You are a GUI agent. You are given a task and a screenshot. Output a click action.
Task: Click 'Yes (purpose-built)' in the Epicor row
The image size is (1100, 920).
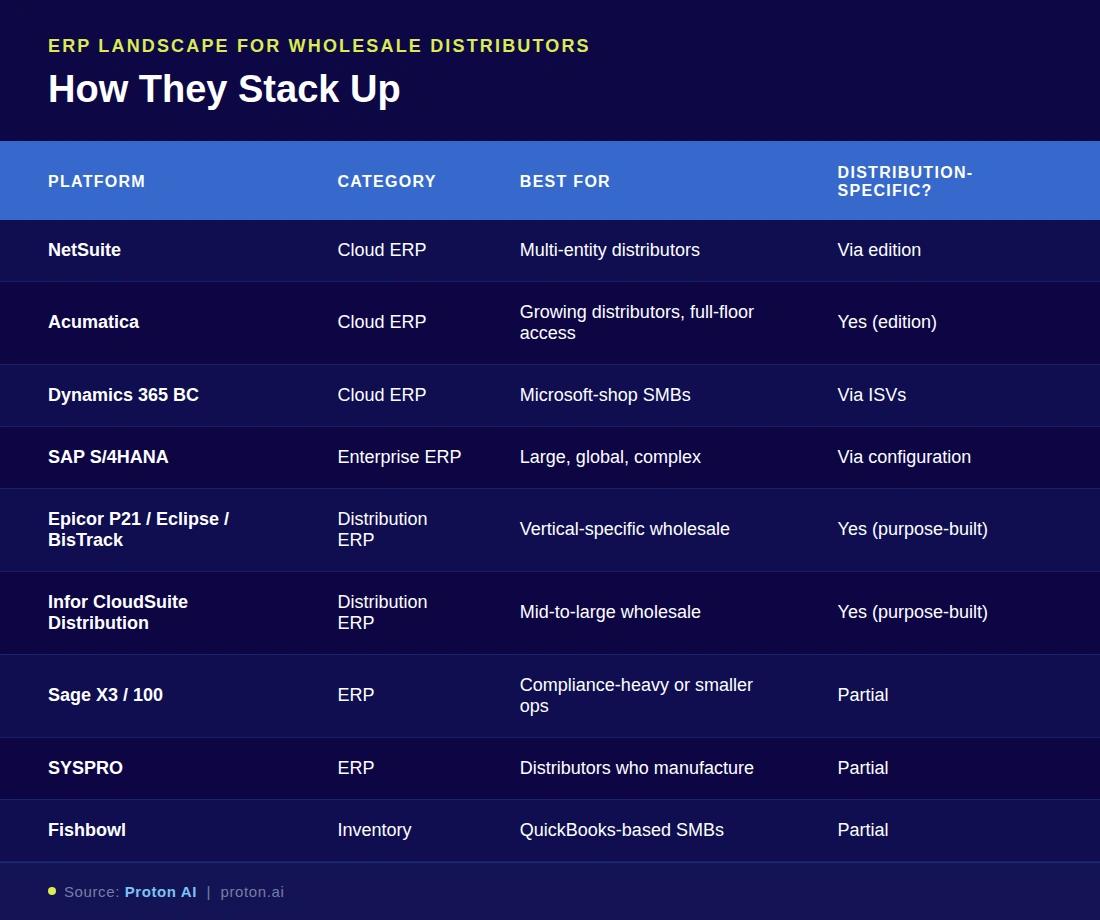coord(913,529)
